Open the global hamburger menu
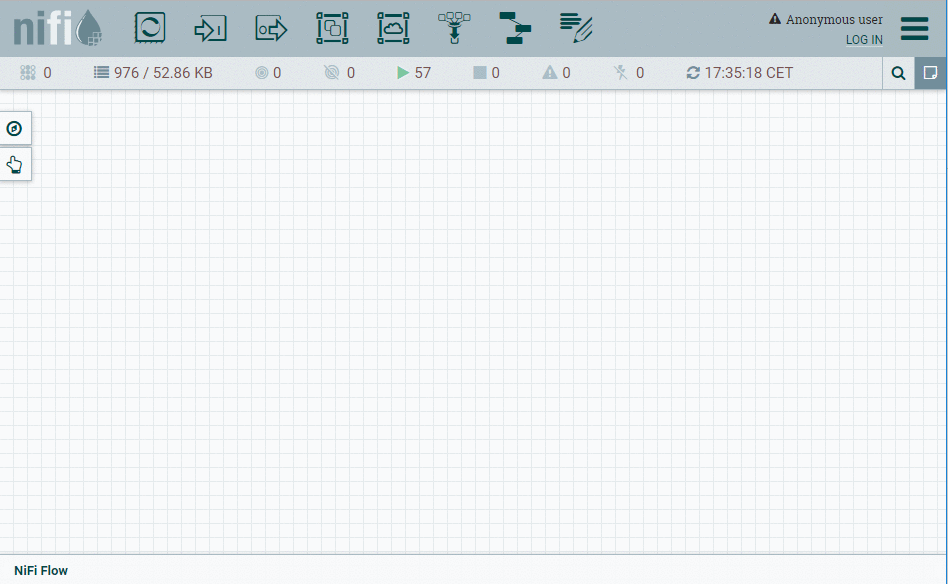This screenshot has height=584, width=948. pos(914,29)
